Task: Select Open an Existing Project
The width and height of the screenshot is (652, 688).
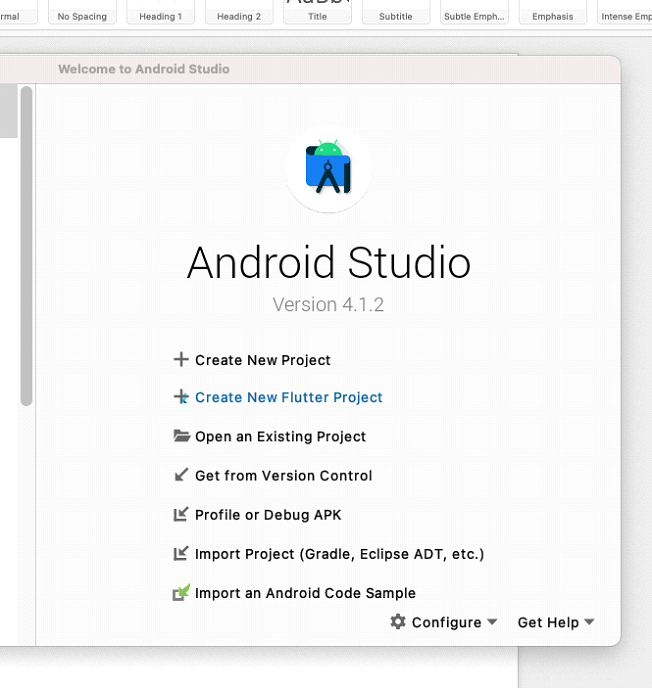Action: click(x=280, y=437)
